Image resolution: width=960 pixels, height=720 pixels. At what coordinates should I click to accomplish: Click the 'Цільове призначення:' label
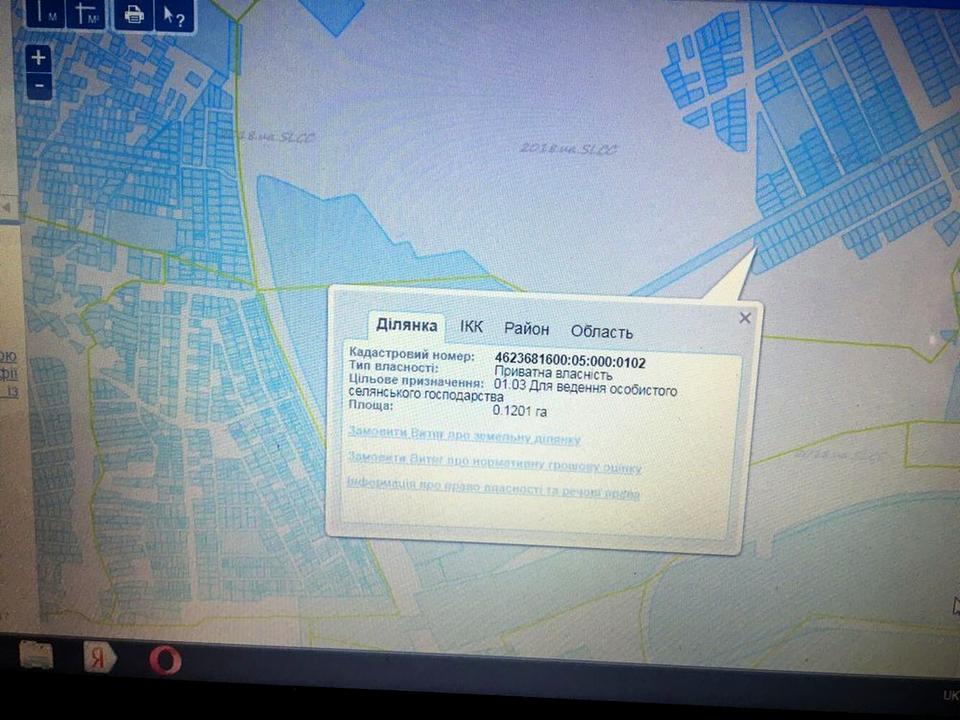[x=416, y=380]
